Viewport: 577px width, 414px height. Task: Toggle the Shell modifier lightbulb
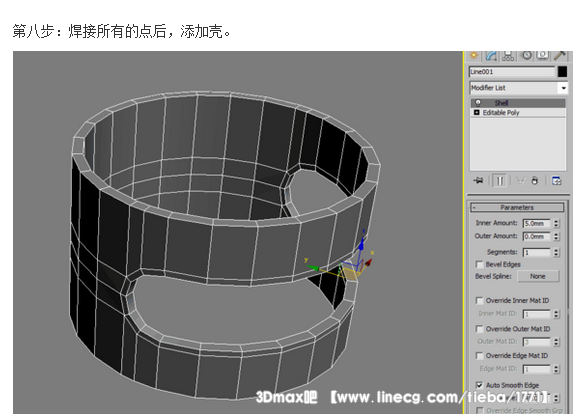[x=478, y=103]
